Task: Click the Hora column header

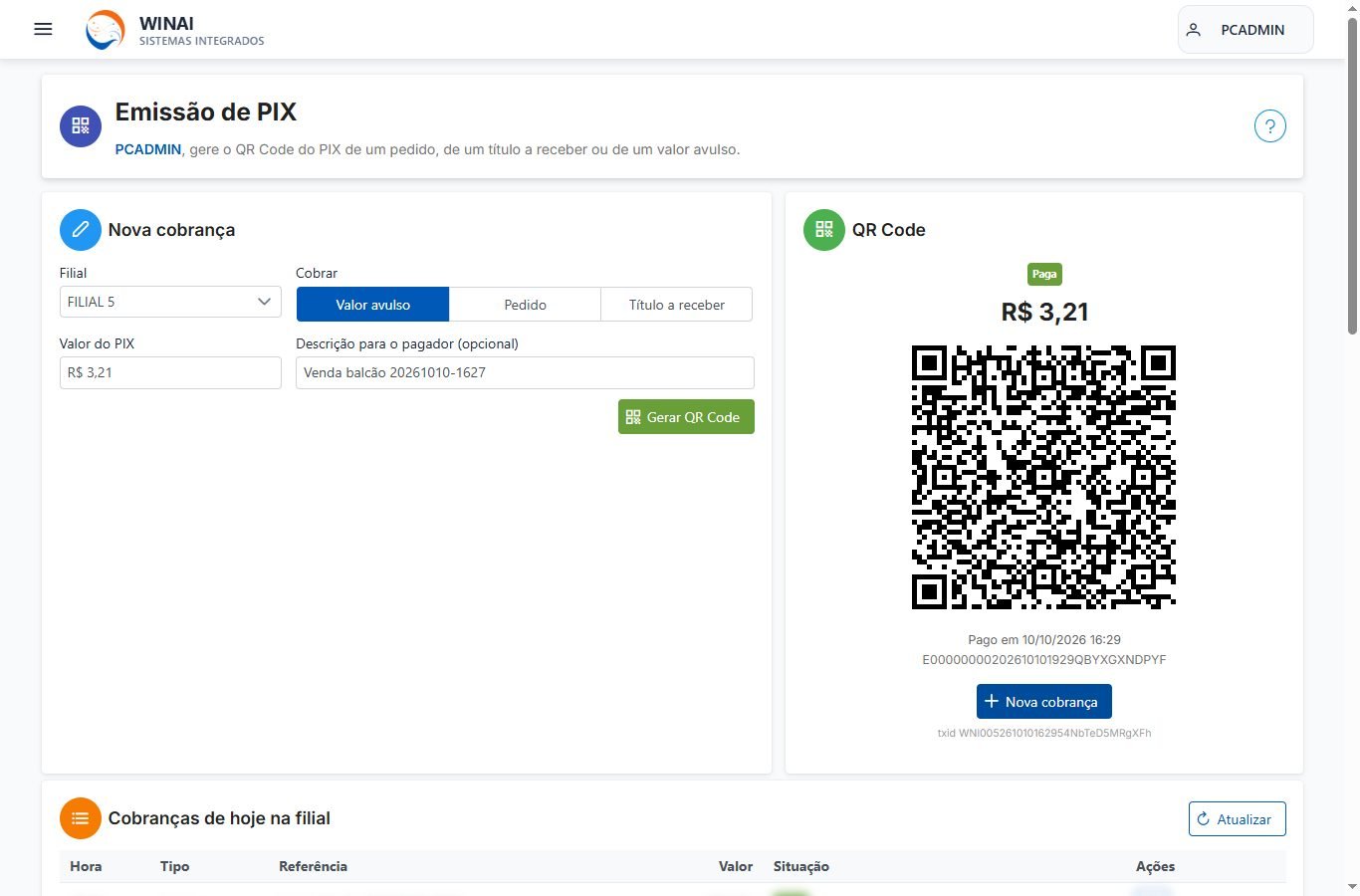Action: 86,866
